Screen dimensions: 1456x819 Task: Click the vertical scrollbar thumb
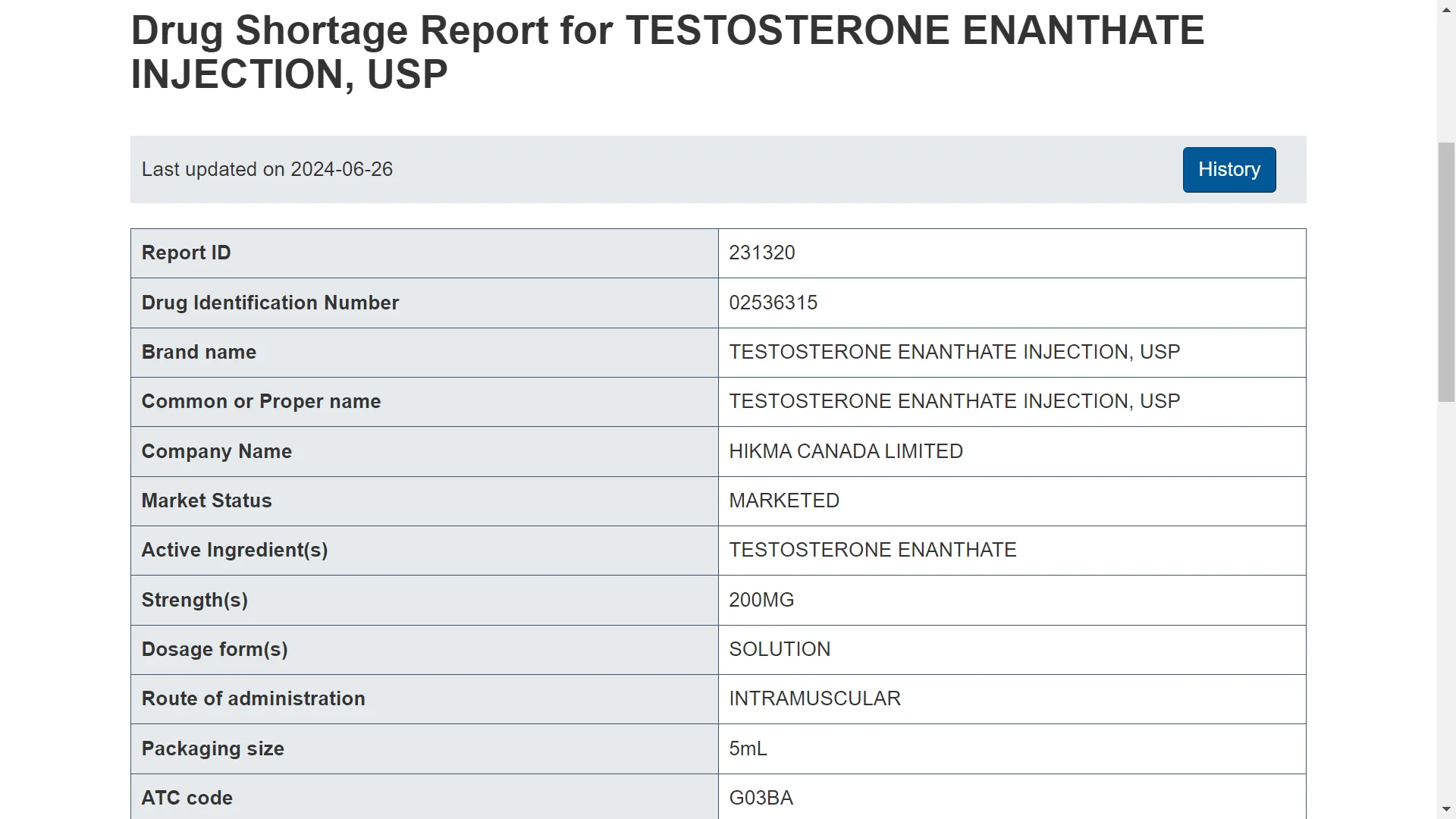(x=1446, y=271)
